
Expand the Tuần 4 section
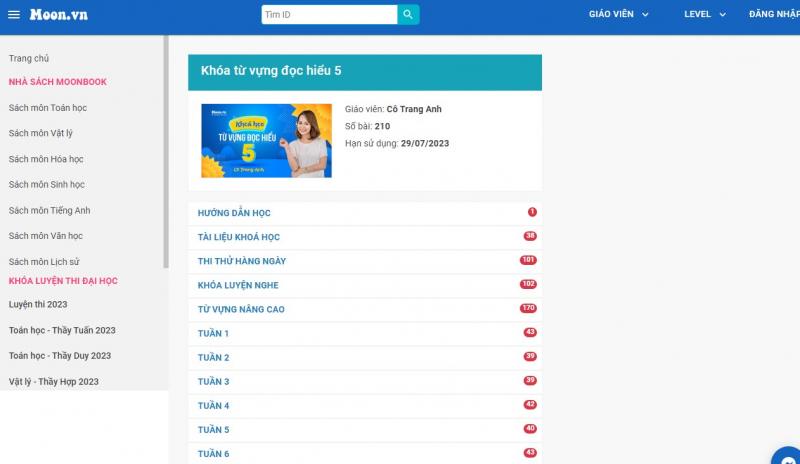[365, 406]
